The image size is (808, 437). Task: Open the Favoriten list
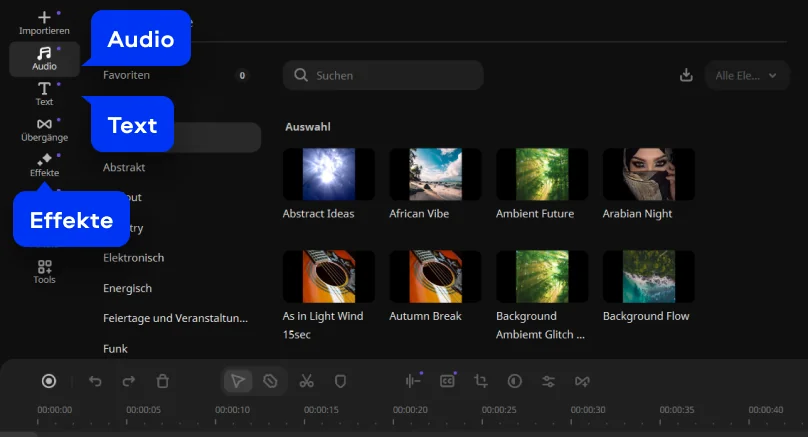(x=127, y=75)
